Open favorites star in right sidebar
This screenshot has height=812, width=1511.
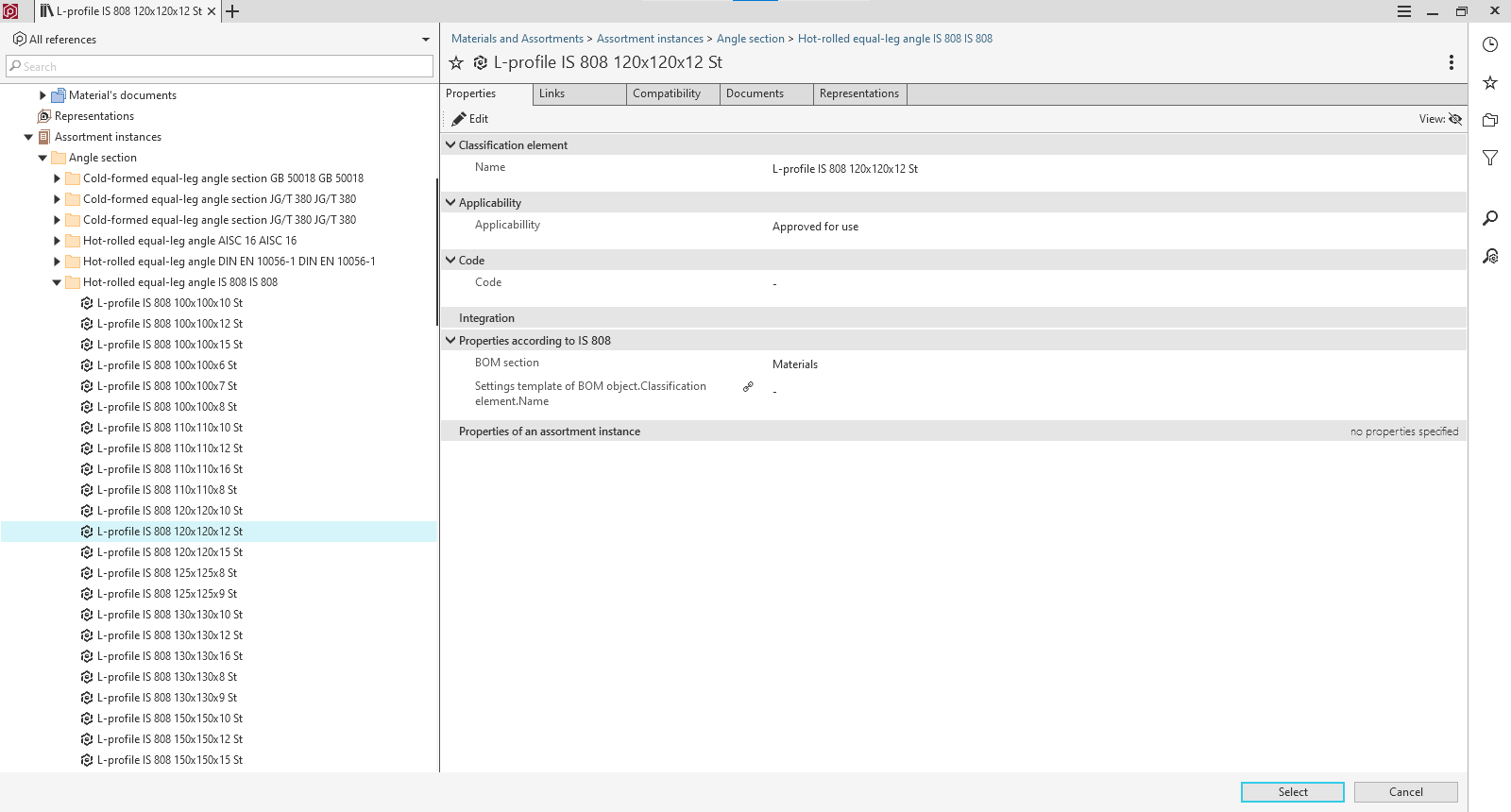click(x=1490, y=83)
